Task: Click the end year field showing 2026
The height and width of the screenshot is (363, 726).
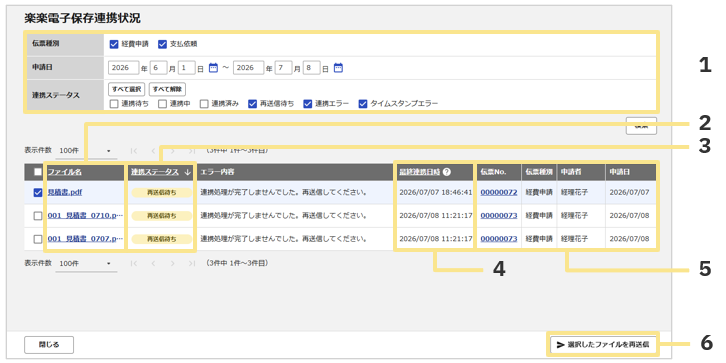Action: [x=249, y=68]
